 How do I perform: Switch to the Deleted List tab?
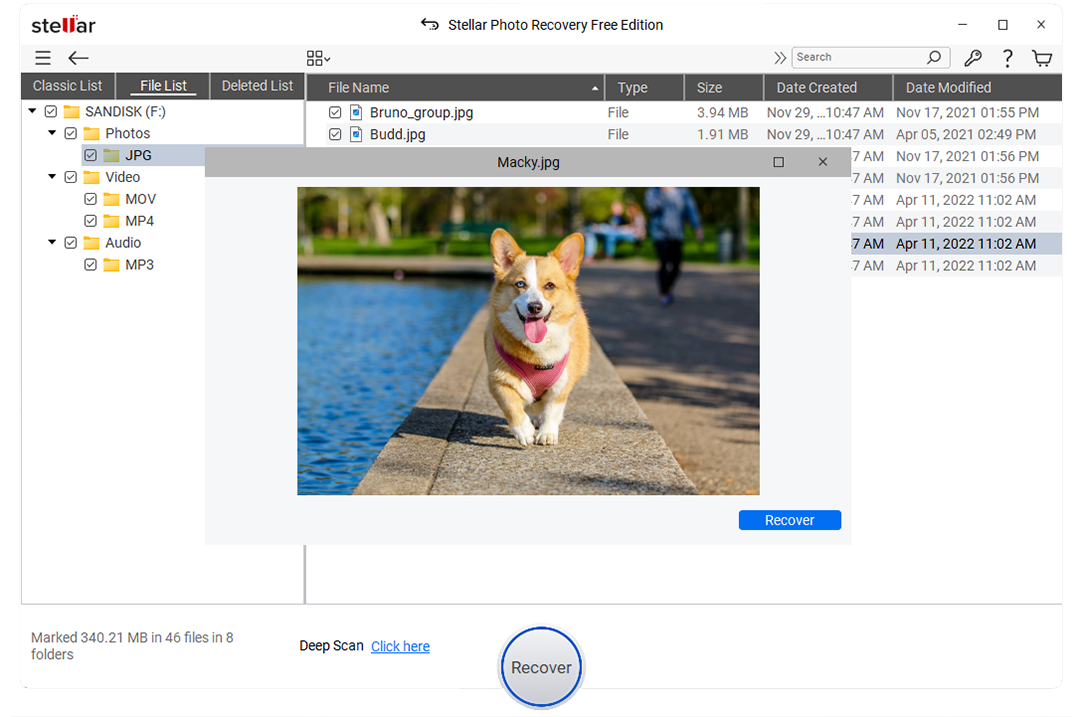[257, 86]
